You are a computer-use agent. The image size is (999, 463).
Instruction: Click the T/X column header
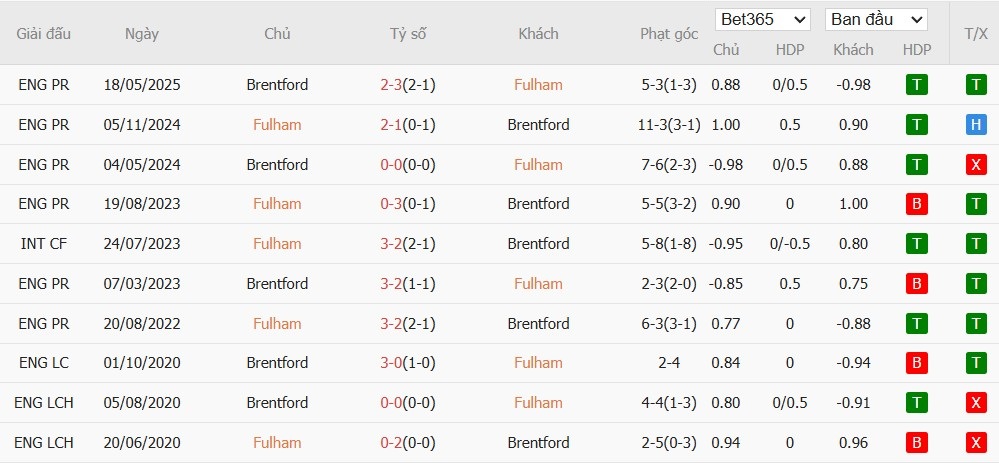976,33
